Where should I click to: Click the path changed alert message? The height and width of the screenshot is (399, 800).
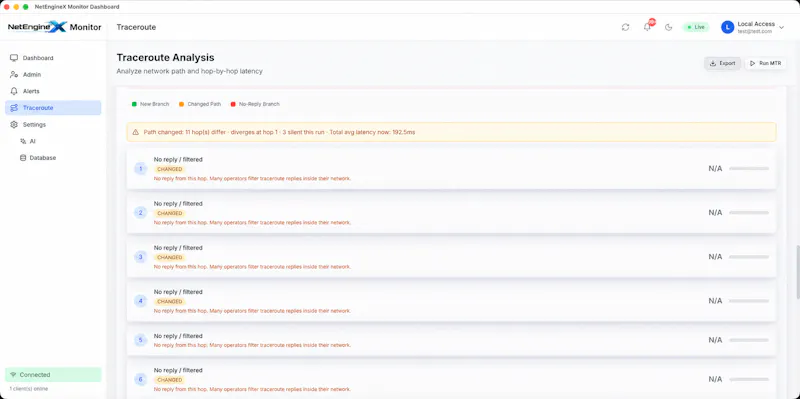(x=280, y=132)
